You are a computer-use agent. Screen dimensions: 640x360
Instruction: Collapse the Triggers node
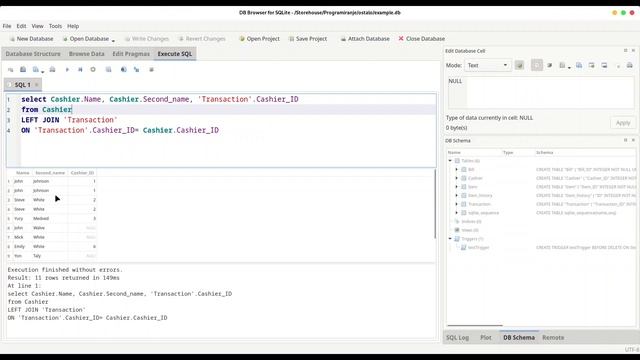point(450,239)
